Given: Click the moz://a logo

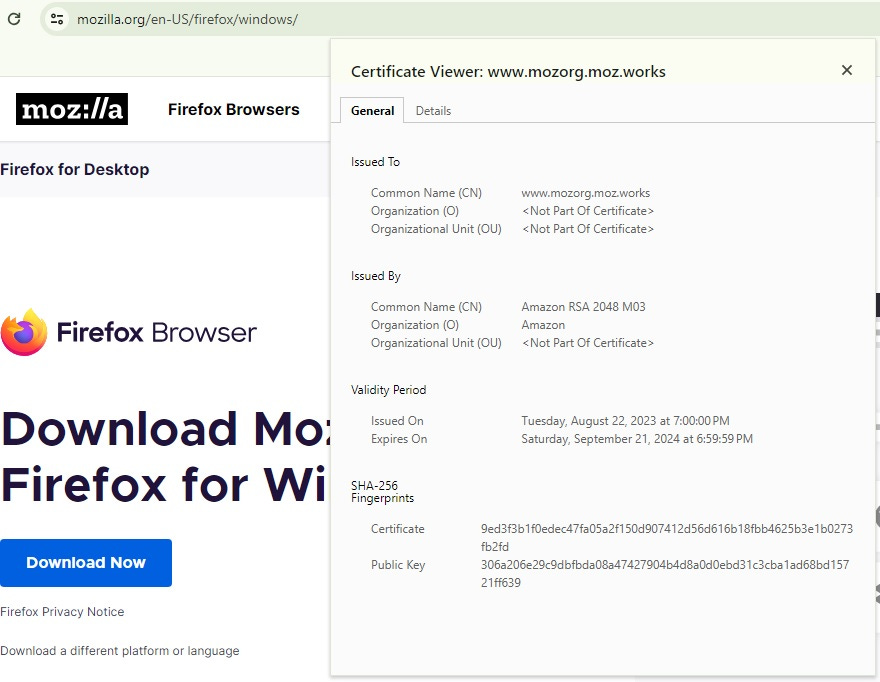Looking at the screenshot, I should (72, 109).
